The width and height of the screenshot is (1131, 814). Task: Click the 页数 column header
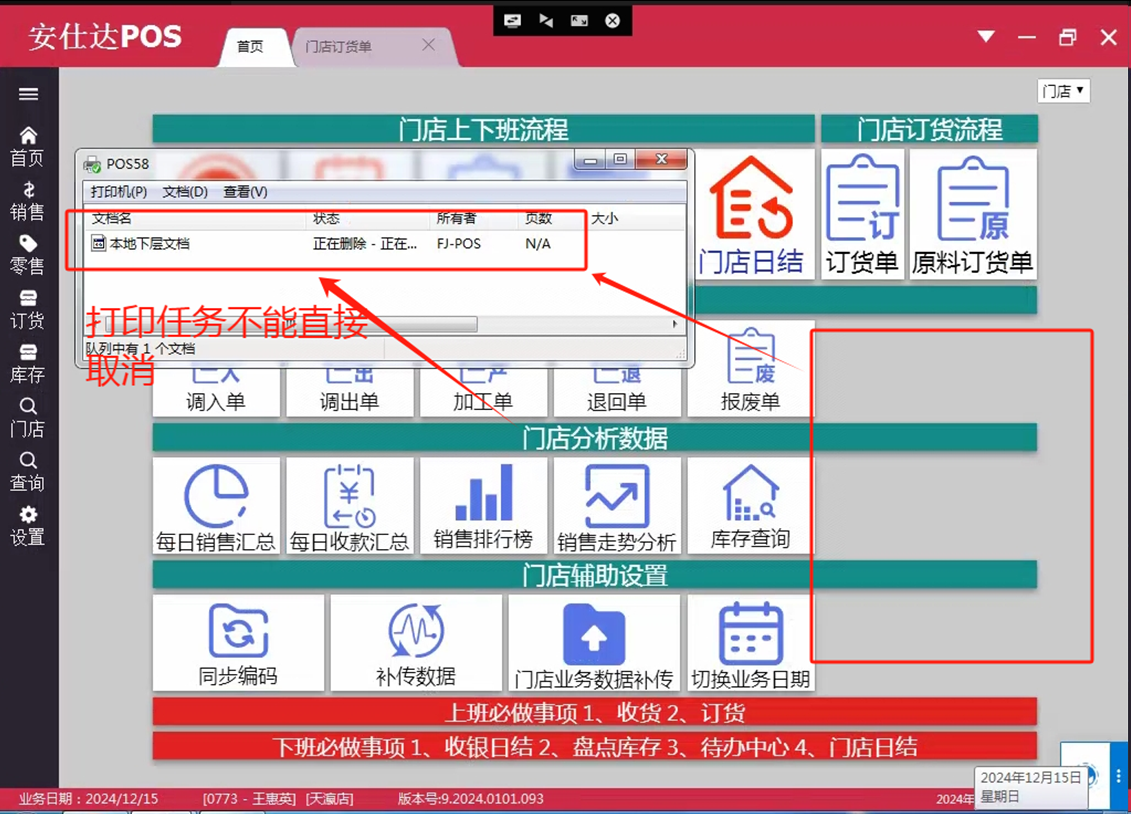539,218
